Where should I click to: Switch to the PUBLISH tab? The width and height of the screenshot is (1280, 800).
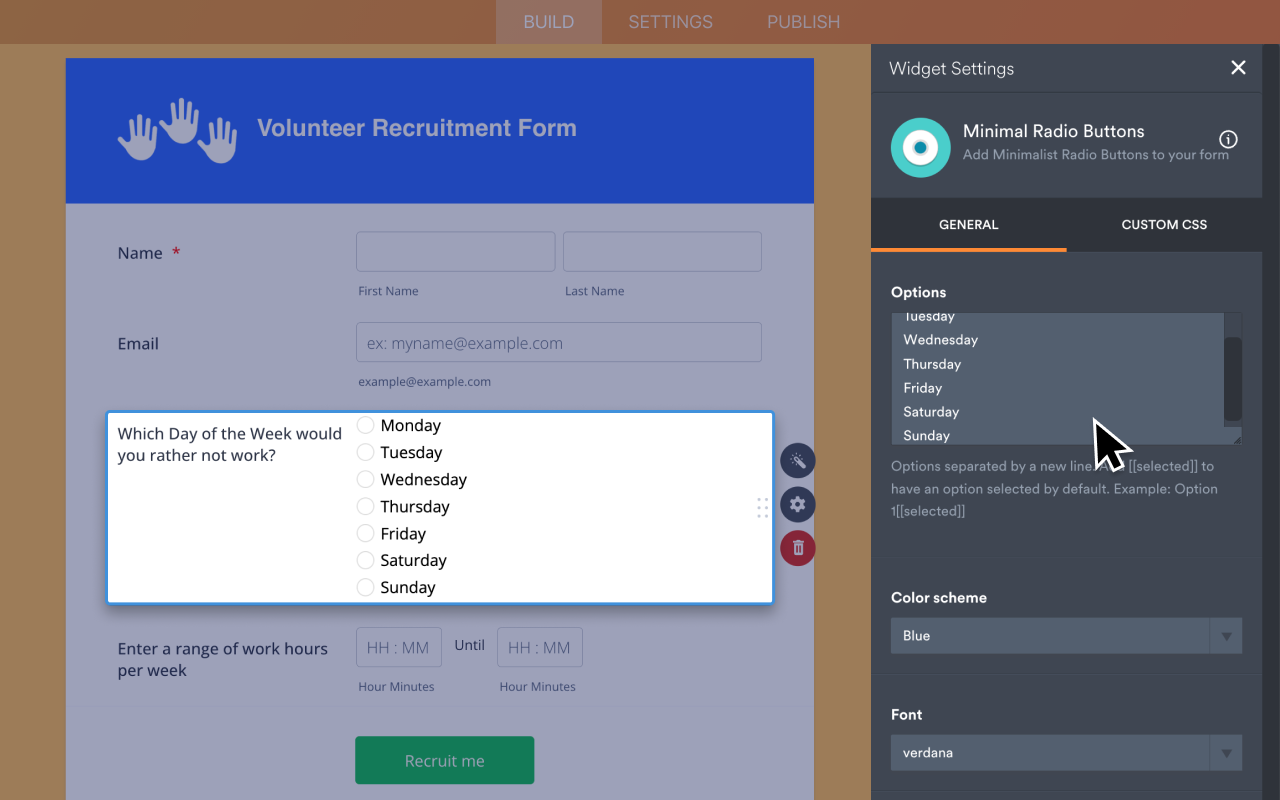[803, 21]
